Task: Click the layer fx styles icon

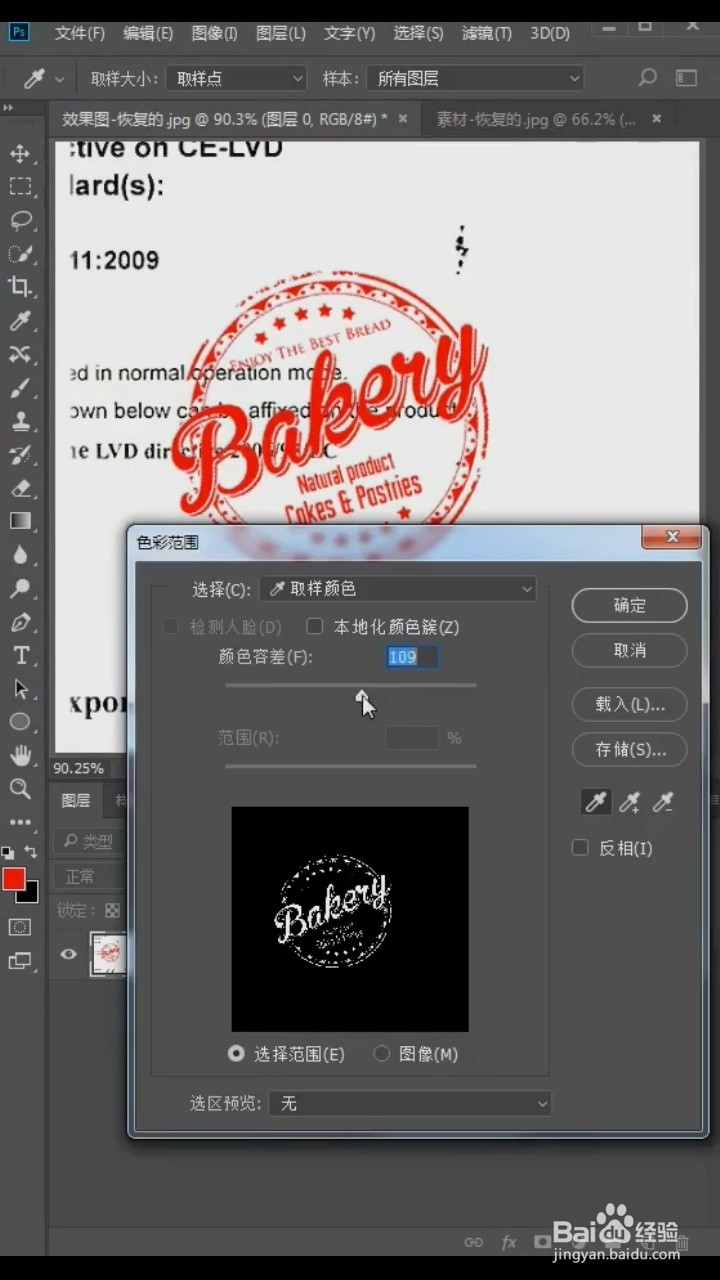Action: click(509, 1242)
